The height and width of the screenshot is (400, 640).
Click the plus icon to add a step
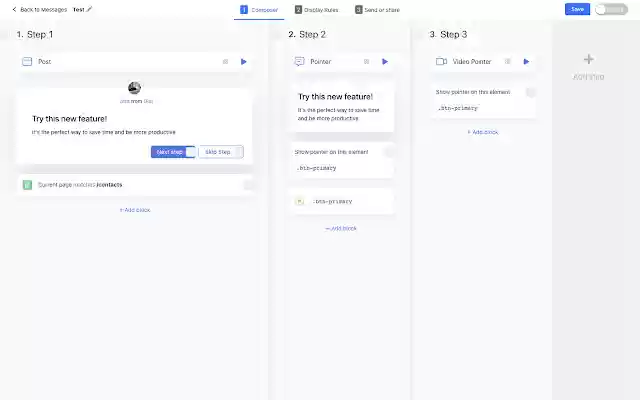[589, 60]
